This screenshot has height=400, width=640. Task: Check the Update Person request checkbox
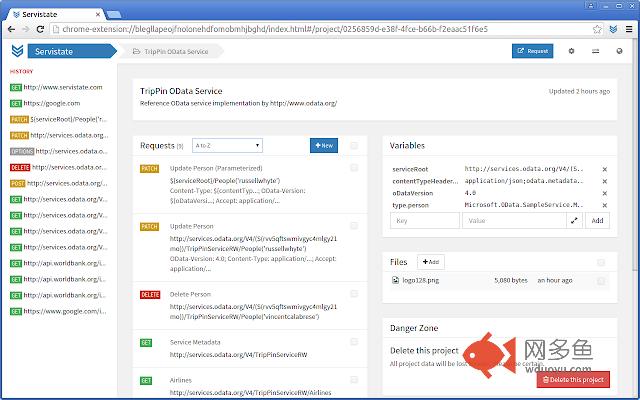[354, 226]
